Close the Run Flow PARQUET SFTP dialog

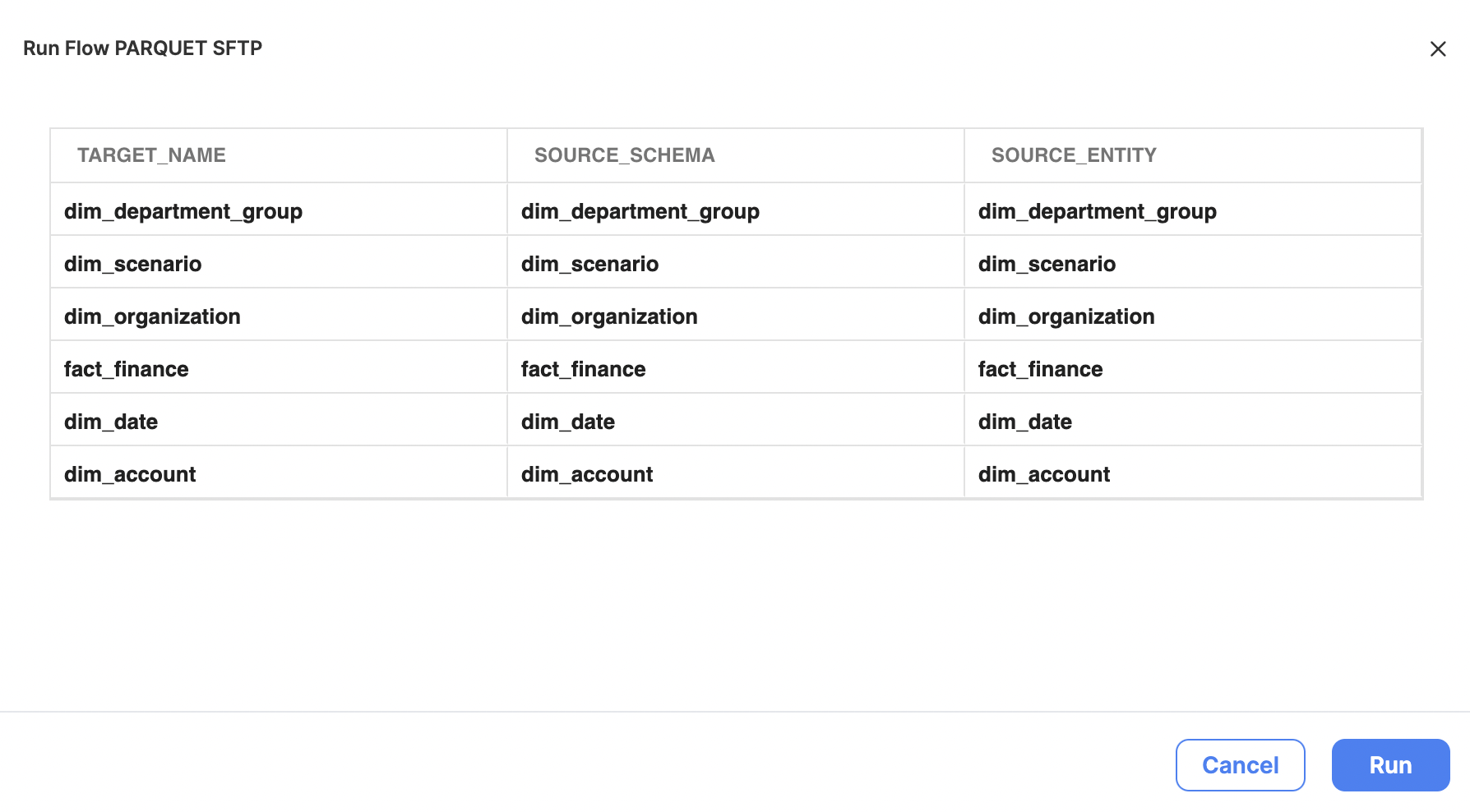click(x=1438, y=48)
